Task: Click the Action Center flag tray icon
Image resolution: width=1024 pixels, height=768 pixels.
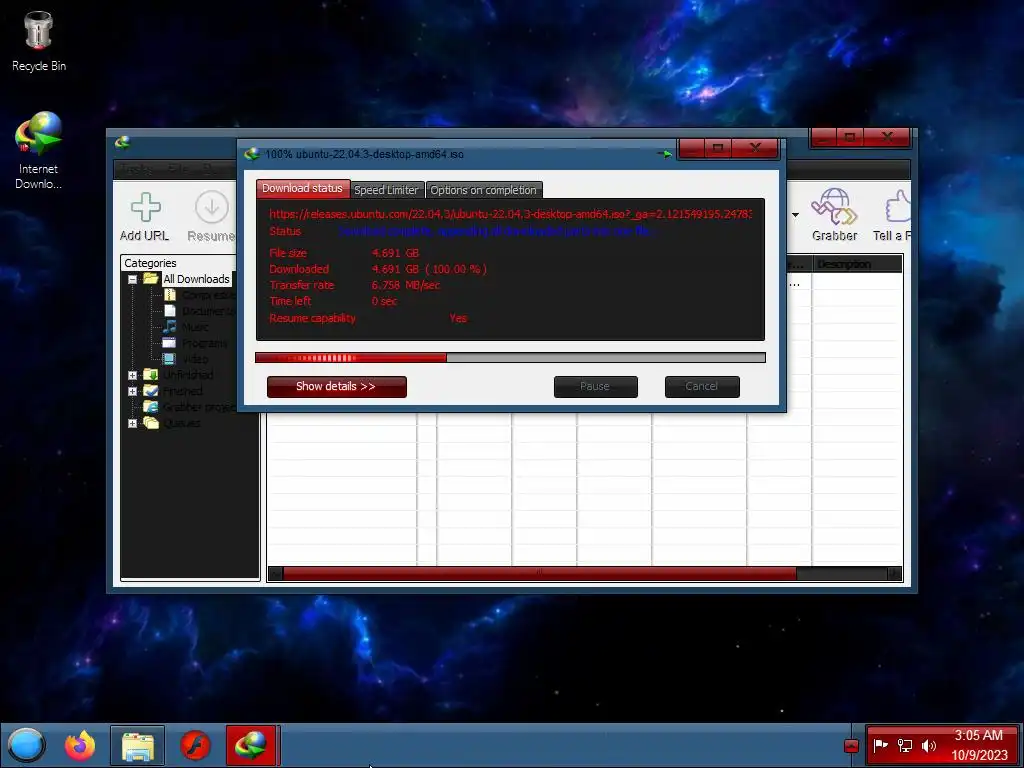Action: point(881,745)
